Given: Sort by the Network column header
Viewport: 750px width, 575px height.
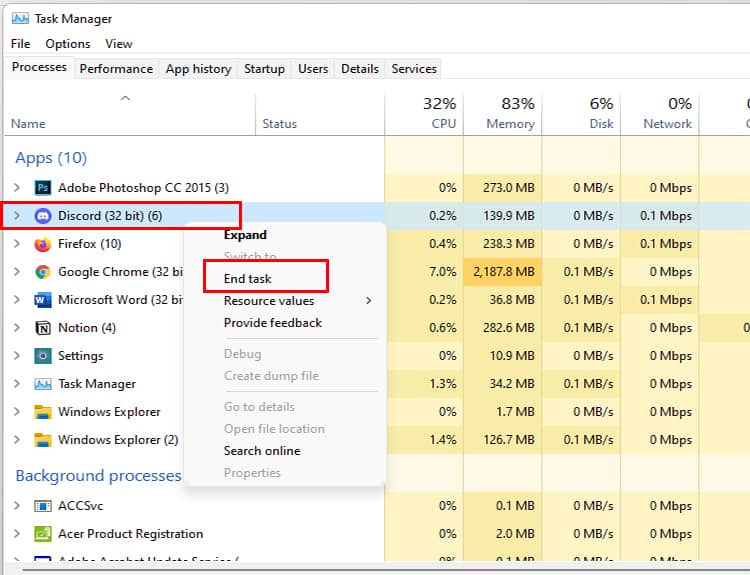Looking at the screenshot, I should tap(659, 115).
